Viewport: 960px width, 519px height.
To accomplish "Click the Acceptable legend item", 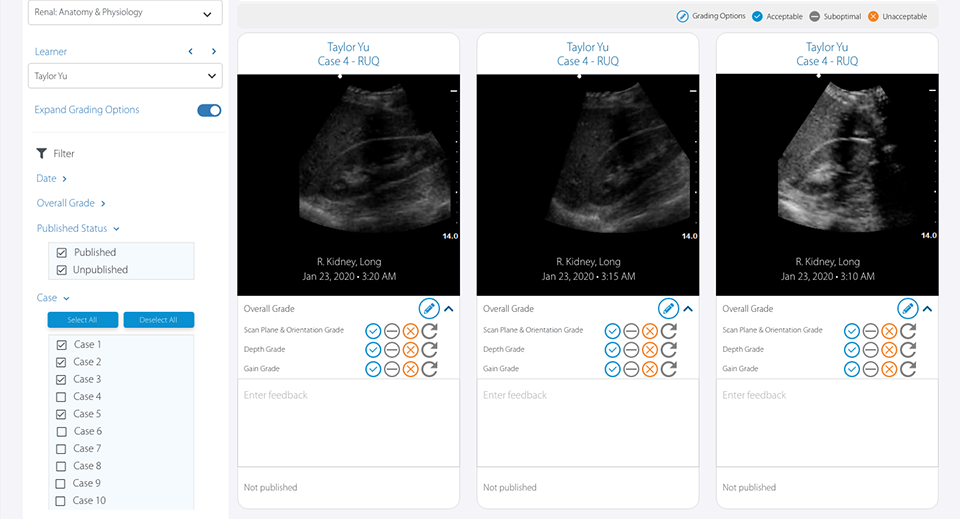I will (x=777, y=17).
